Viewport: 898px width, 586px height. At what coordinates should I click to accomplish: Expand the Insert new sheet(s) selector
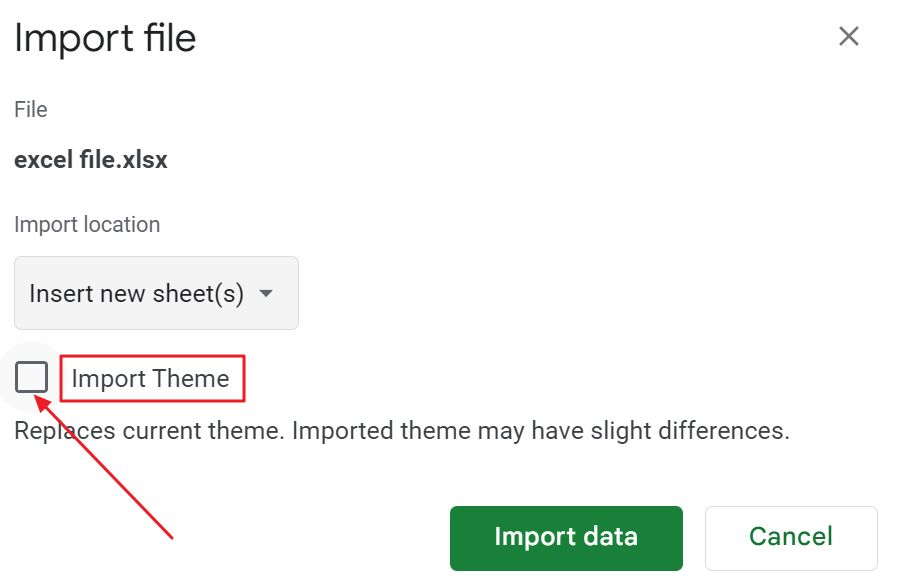[156, 293]
